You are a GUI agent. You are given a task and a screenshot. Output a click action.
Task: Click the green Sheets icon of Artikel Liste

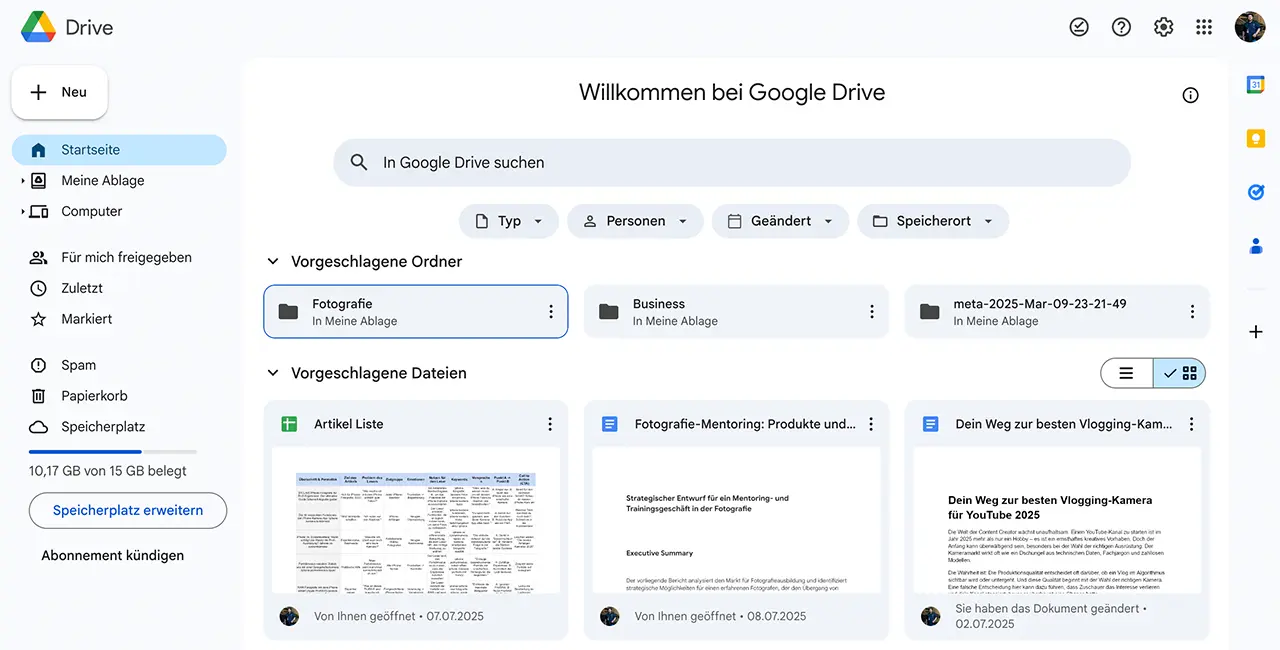(x=289, y=424)
